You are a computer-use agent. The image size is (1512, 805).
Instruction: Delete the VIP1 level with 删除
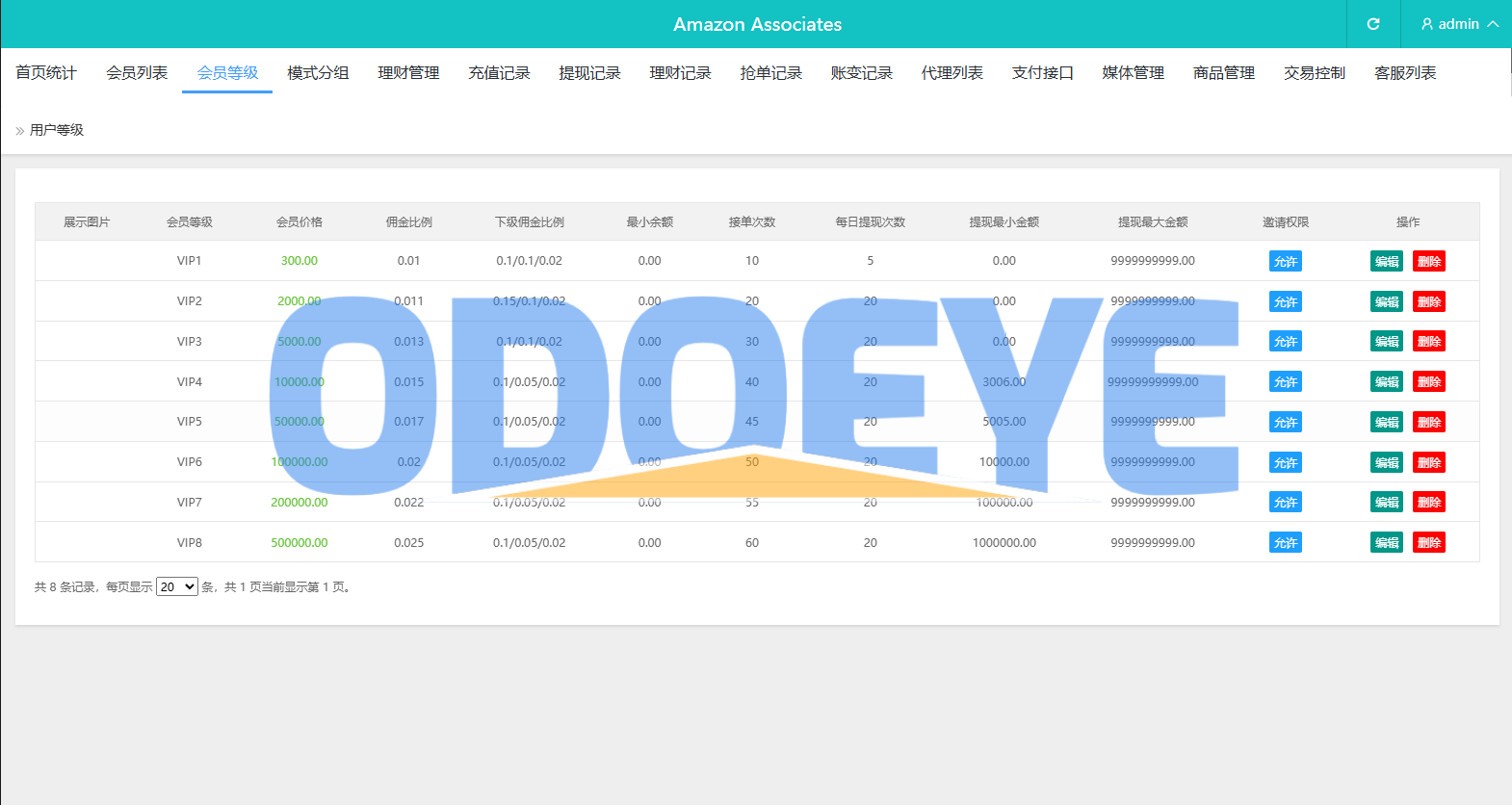click(1429, 261)
